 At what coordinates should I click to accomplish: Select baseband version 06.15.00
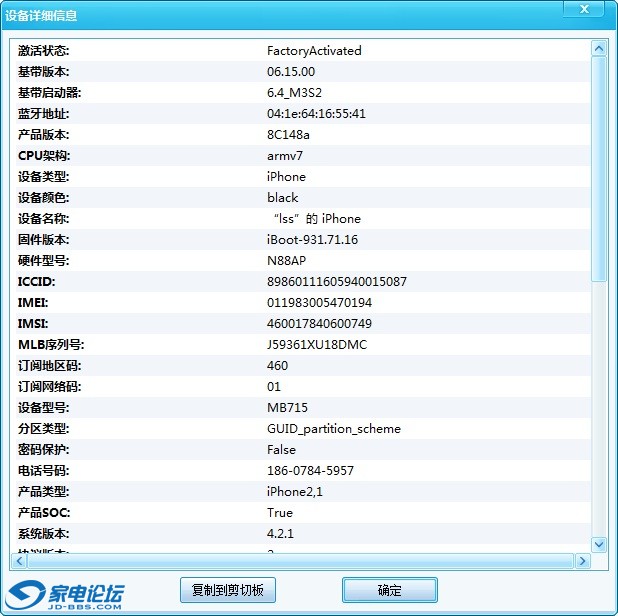click(291, 72)
